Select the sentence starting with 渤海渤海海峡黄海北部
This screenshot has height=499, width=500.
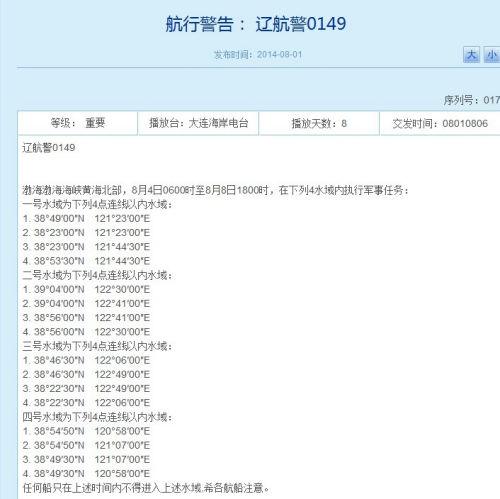pyautogui.click(x=215, y=190)
